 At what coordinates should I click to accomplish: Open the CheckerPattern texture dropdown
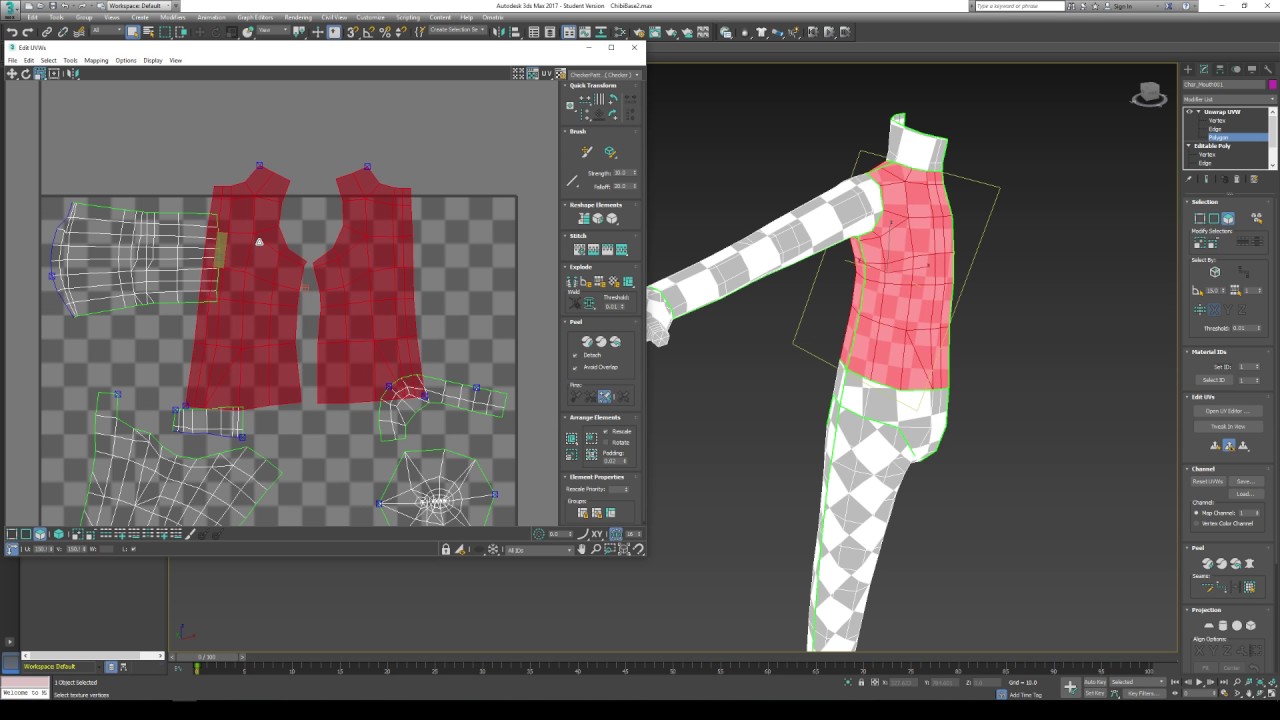(605, 74)
